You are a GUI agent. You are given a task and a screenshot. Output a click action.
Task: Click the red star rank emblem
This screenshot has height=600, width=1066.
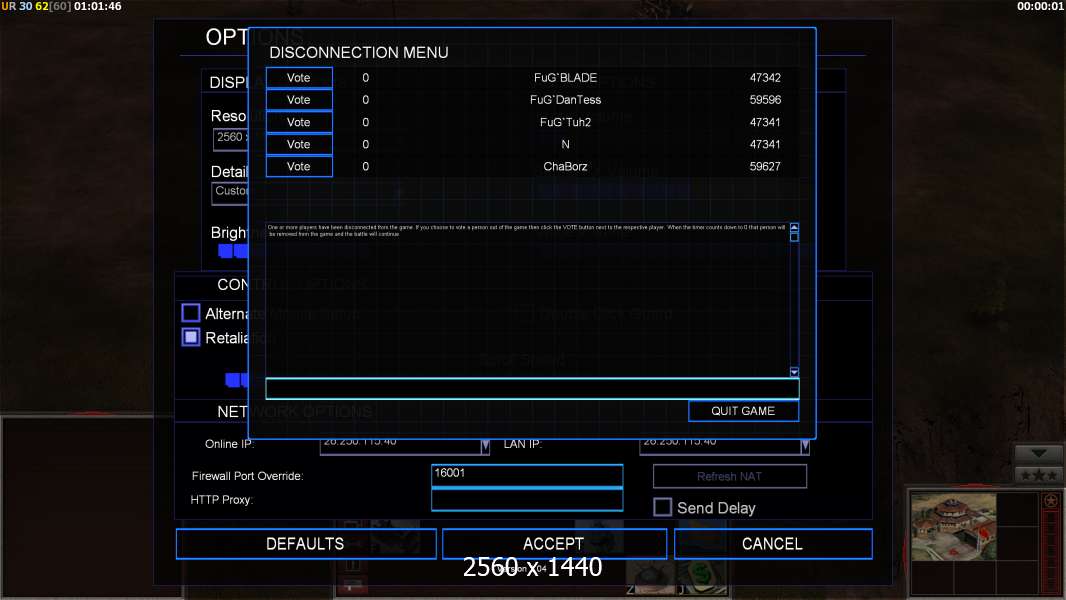[x=1050, y=500]
